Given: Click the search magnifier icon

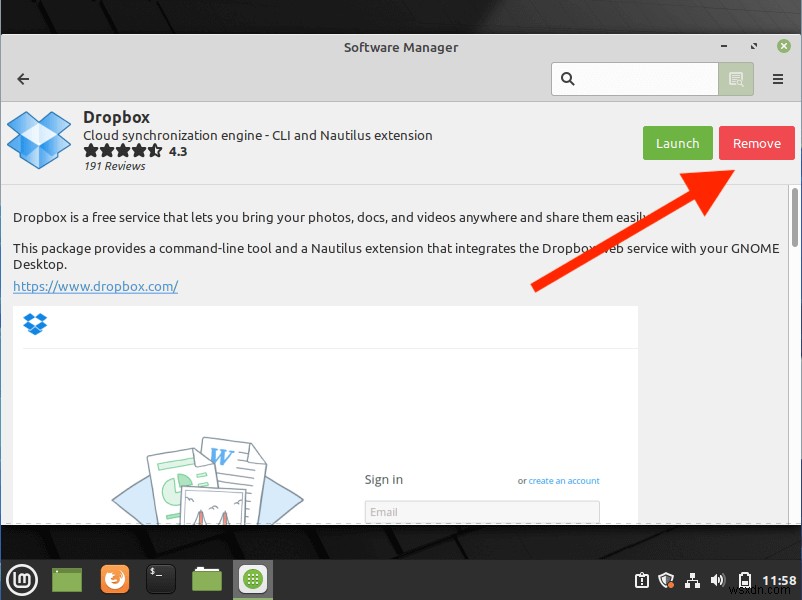Looking at the screenshot, I should click(570, 78).
